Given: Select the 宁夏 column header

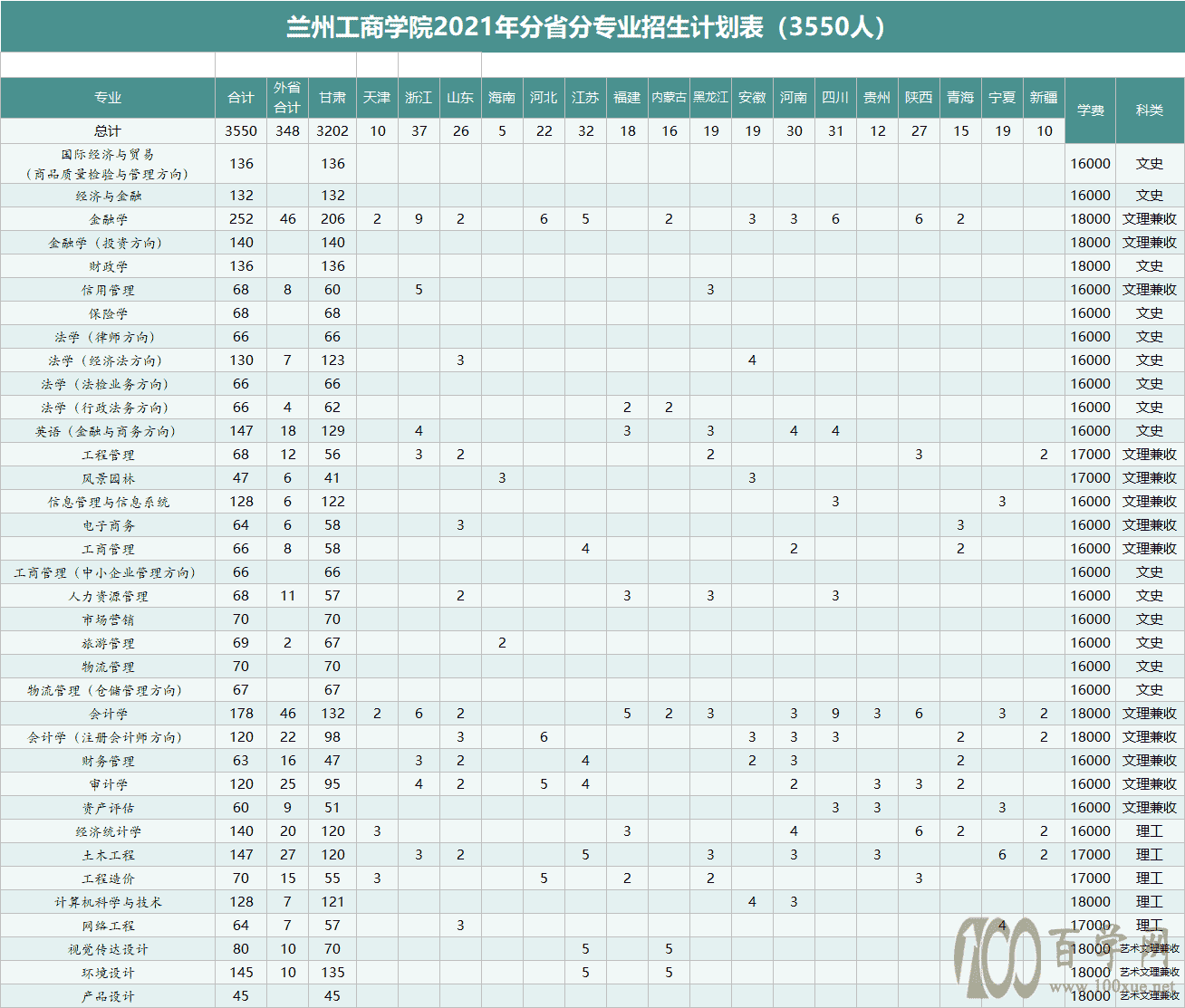Looking at the screenshot, I should (x=1002, y=98).
